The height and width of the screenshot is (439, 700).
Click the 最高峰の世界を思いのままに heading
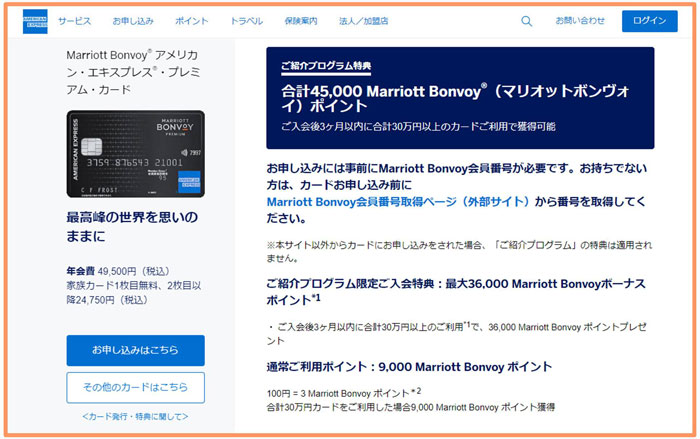132,227
